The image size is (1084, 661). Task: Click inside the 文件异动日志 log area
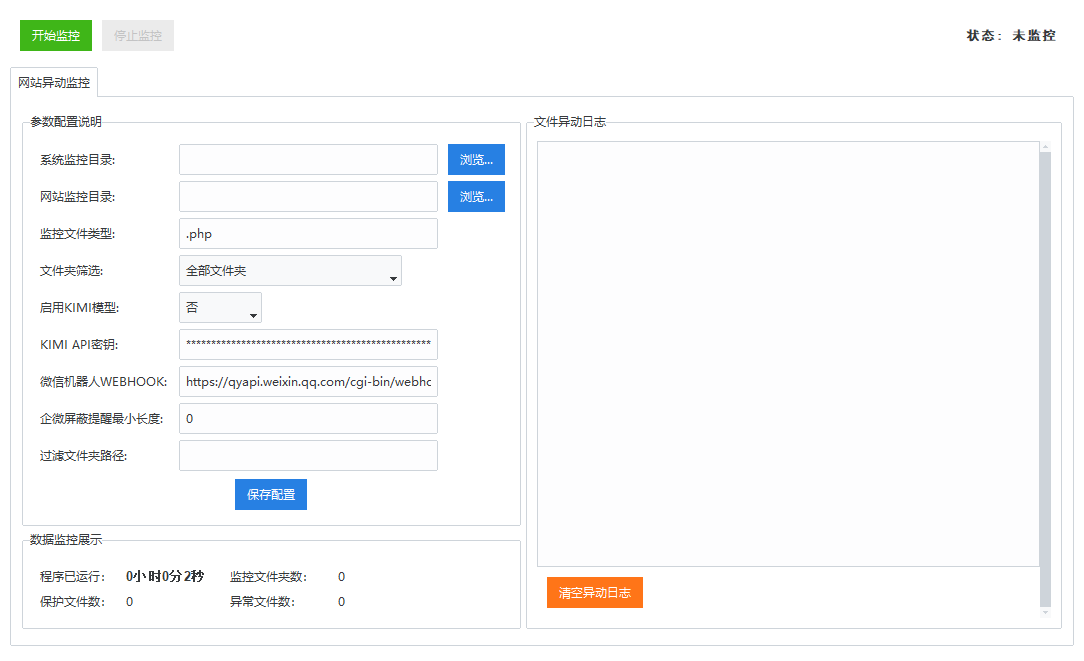pos(788,354)
